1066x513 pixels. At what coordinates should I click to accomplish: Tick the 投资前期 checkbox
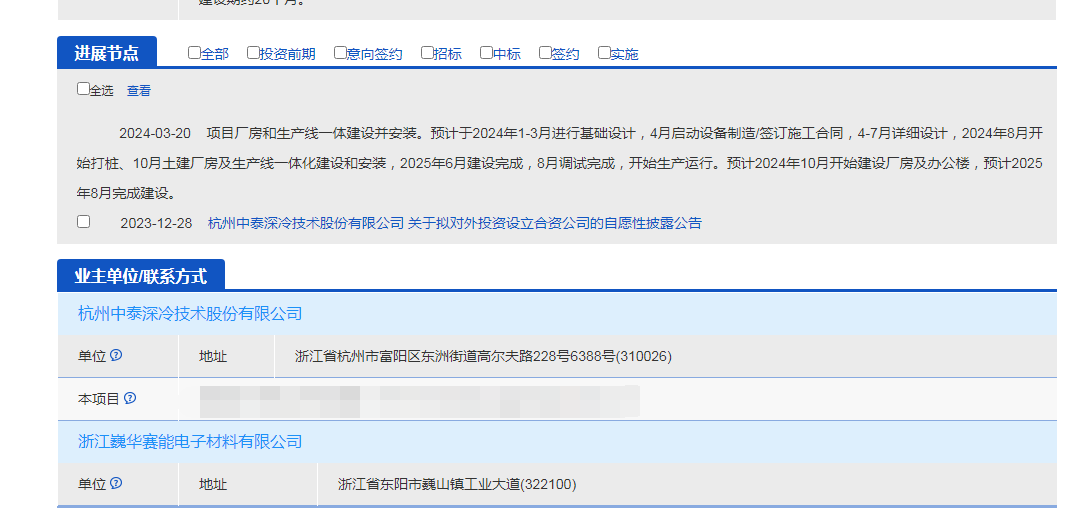[x=253, y=53]
